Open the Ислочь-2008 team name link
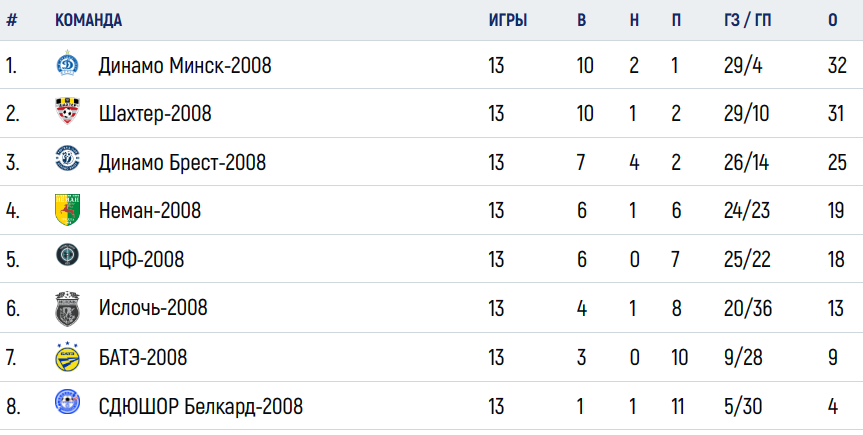Viewport: 863px width, 435px height. point(153,307)
